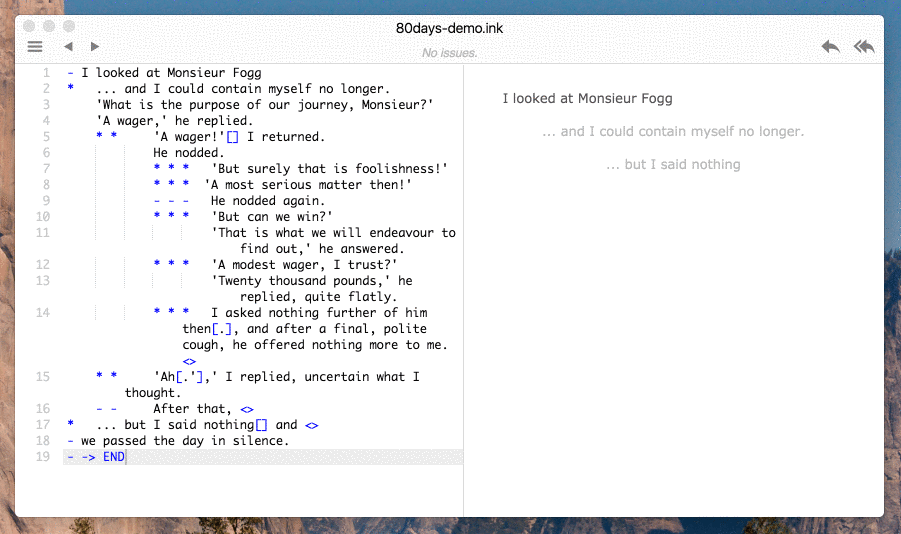Click line number 14 in gutter

click(43, 313)
